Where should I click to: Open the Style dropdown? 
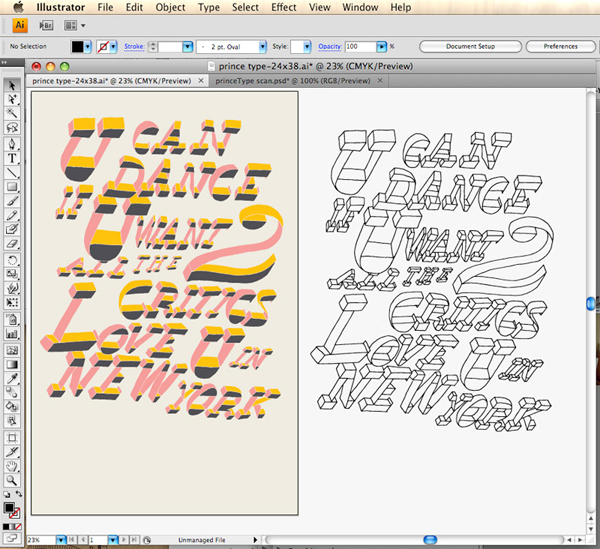click(x=307, y=47)
